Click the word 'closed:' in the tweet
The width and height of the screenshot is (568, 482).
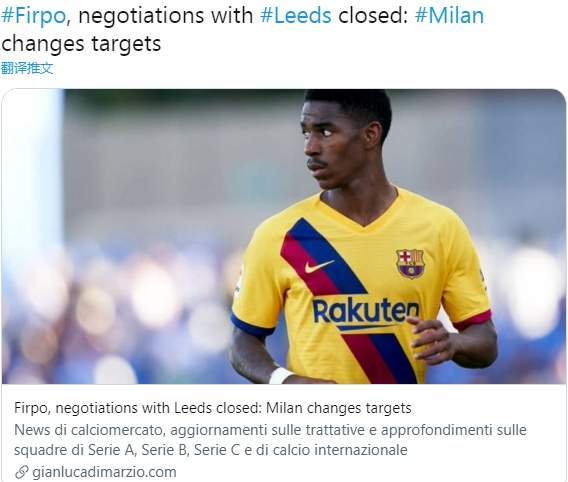[x=373, y=16]
